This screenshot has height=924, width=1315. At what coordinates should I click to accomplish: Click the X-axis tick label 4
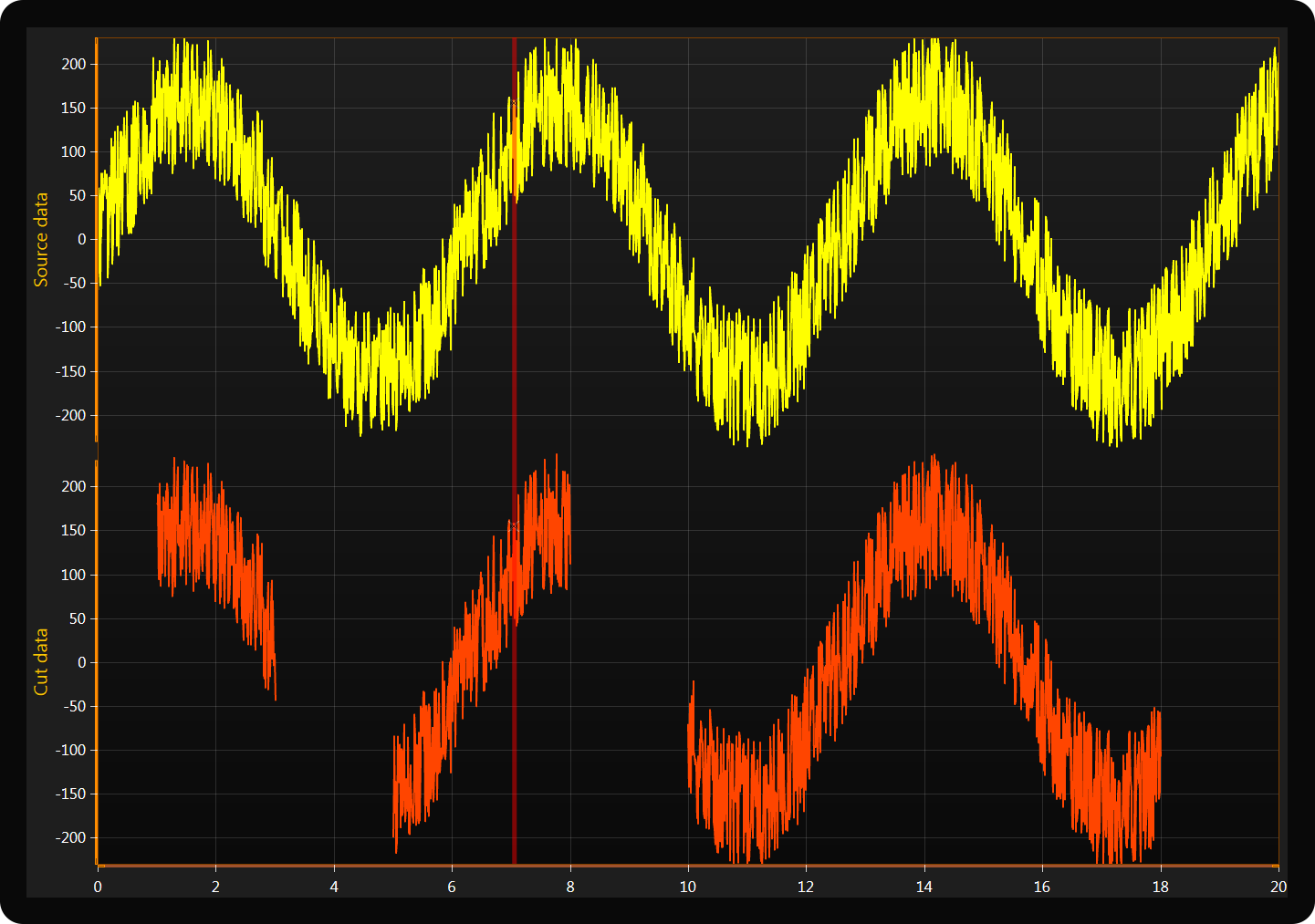(334, 888)
